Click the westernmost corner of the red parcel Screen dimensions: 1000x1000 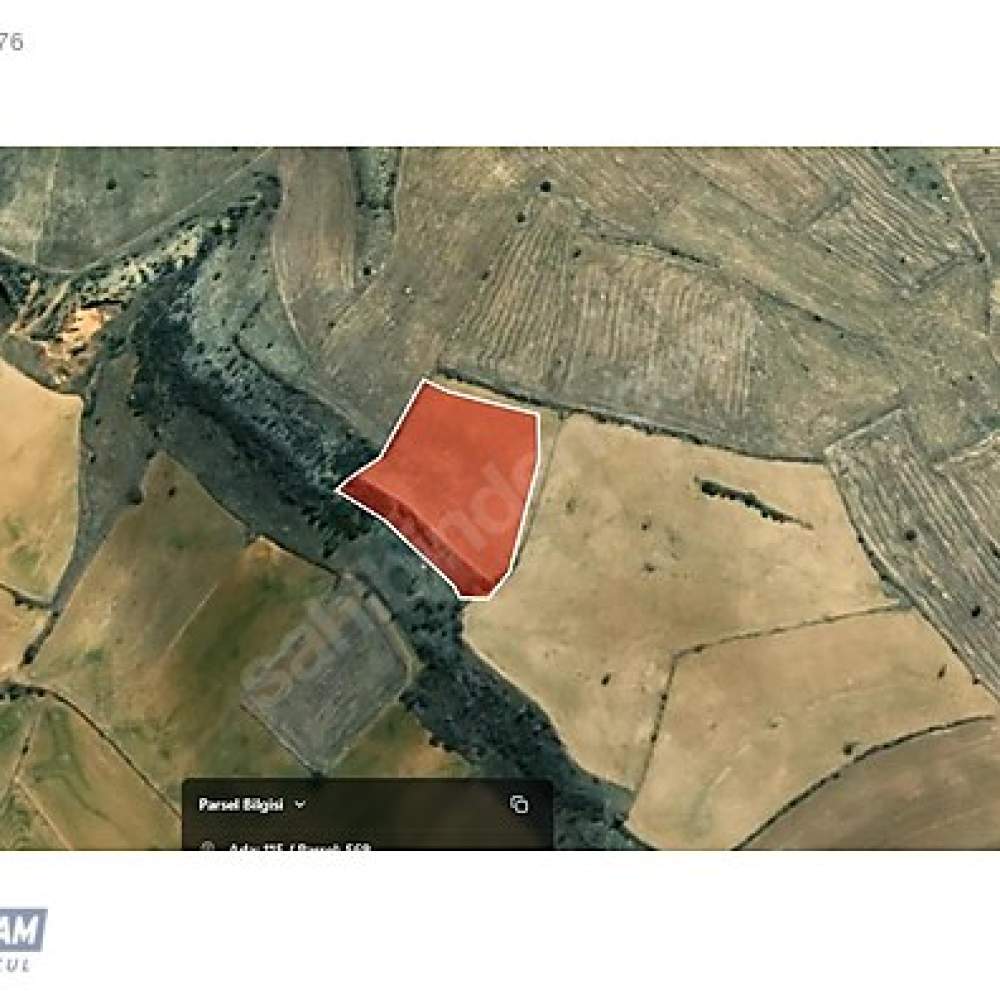tap(339, 490)
